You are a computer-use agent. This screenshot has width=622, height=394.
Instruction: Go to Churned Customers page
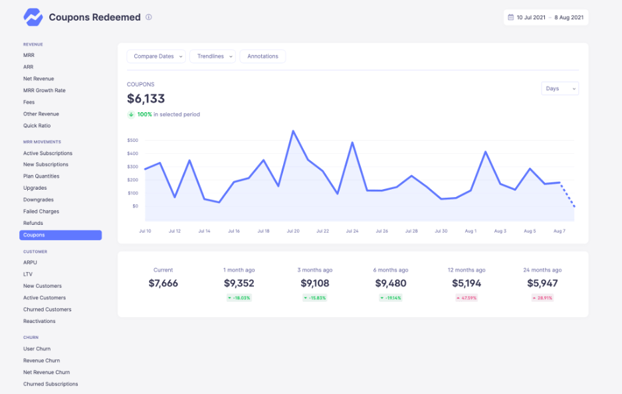[47, 309]
